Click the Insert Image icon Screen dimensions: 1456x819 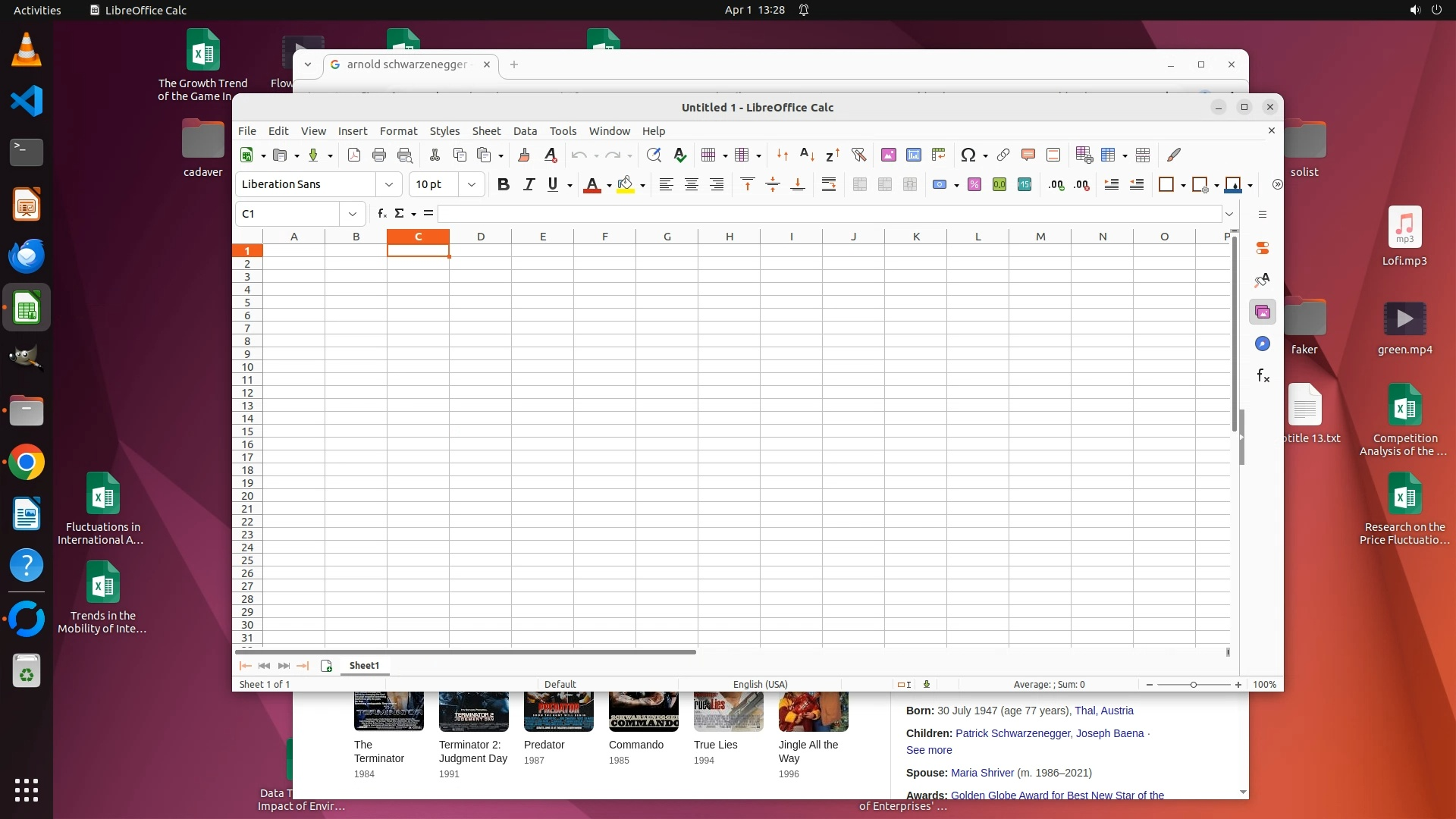click(x=889, y=155)
